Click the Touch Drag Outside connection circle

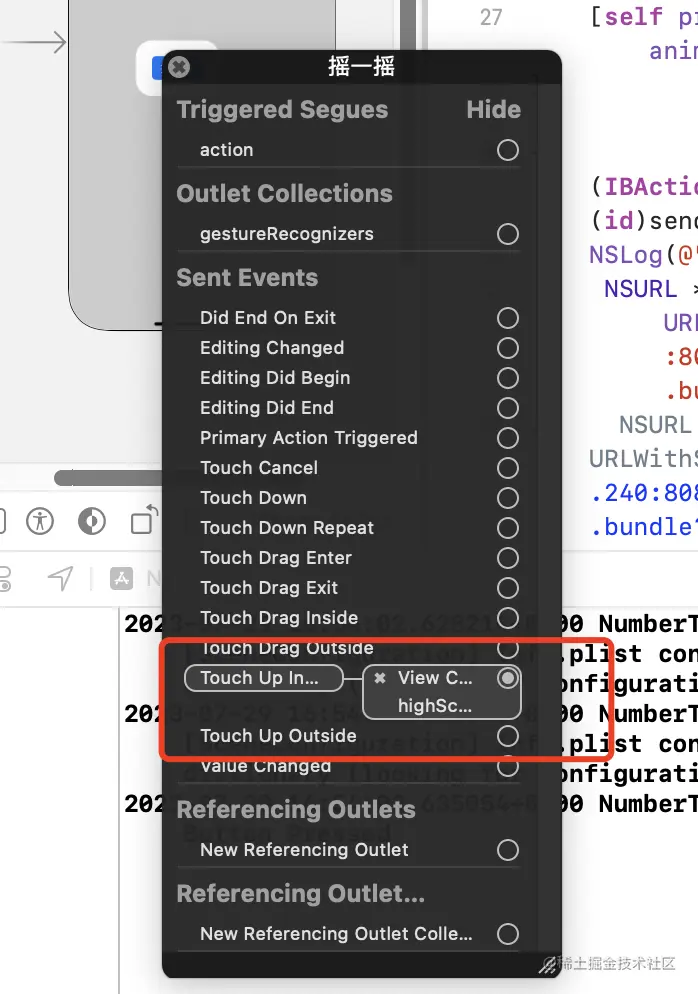pyautogui.click(x=508, y=648)
